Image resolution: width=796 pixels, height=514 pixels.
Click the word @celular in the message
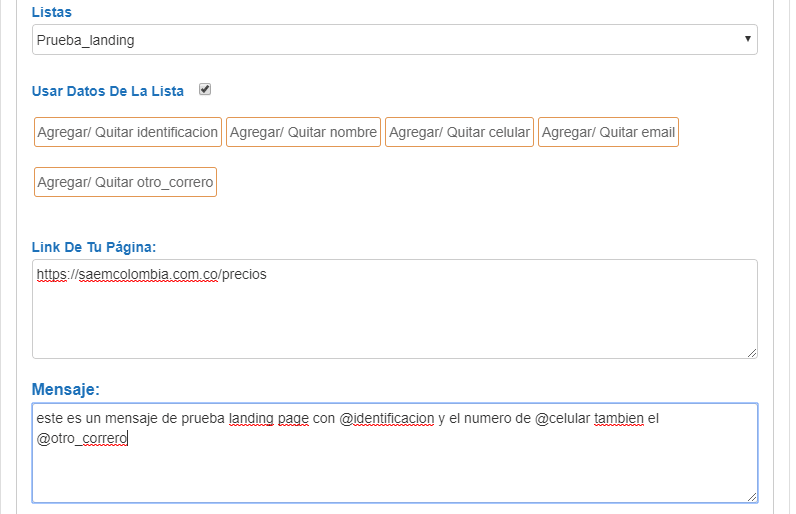[562, 419]
